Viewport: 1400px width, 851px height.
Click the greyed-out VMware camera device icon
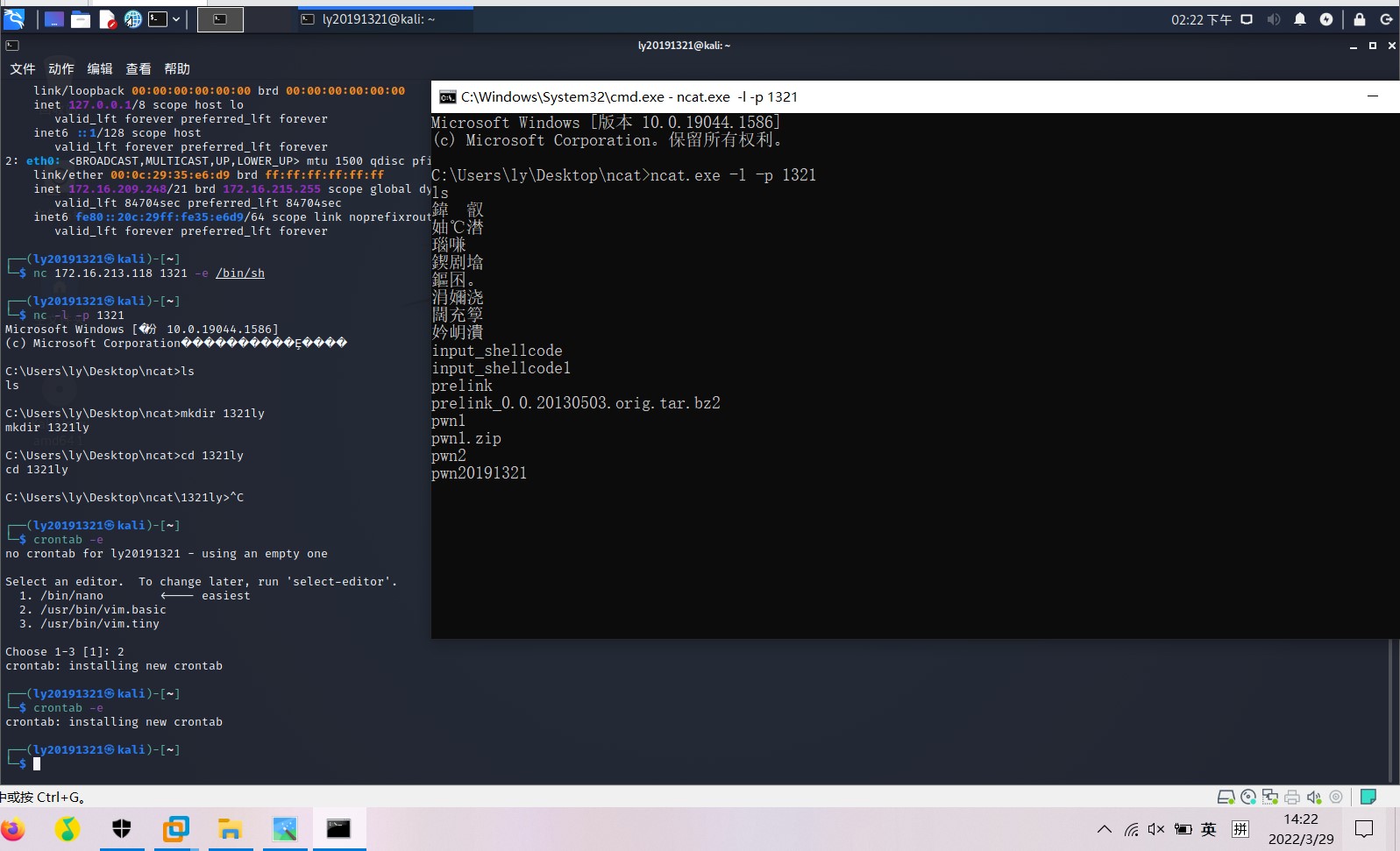point(1336,797)
